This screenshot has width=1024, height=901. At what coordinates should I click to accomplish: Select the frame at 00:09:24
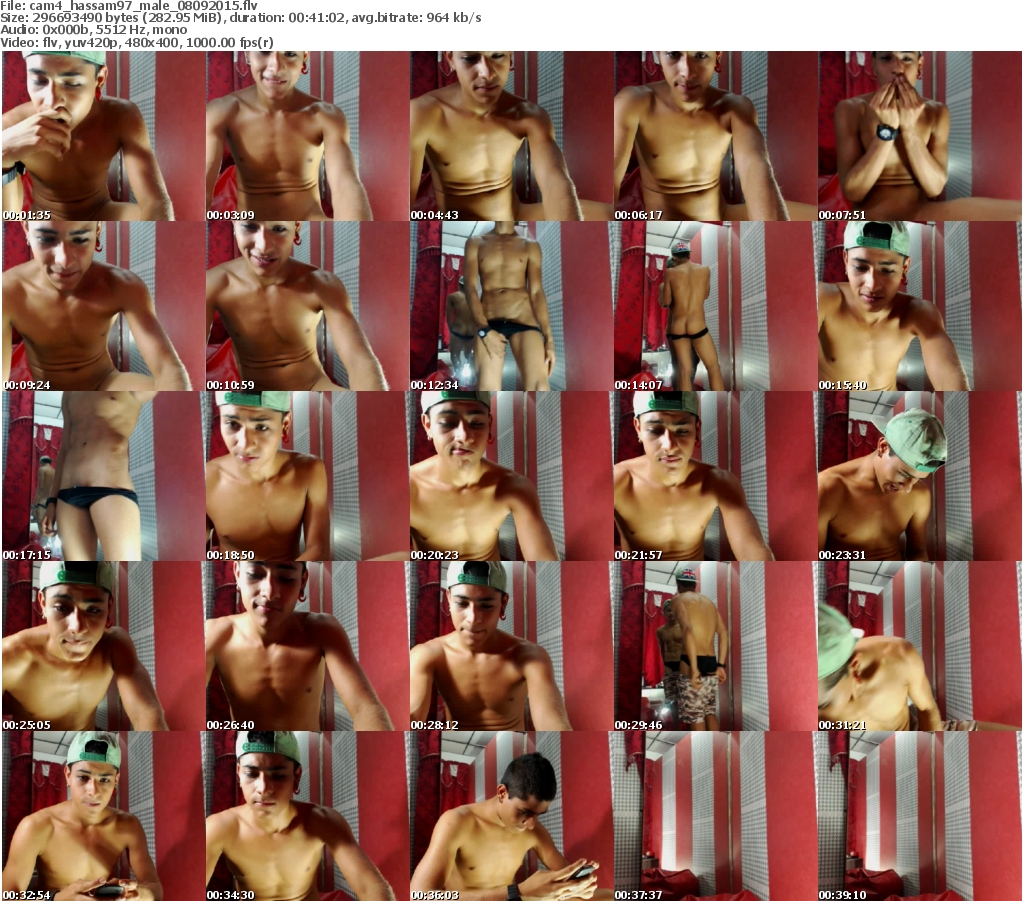104,306
